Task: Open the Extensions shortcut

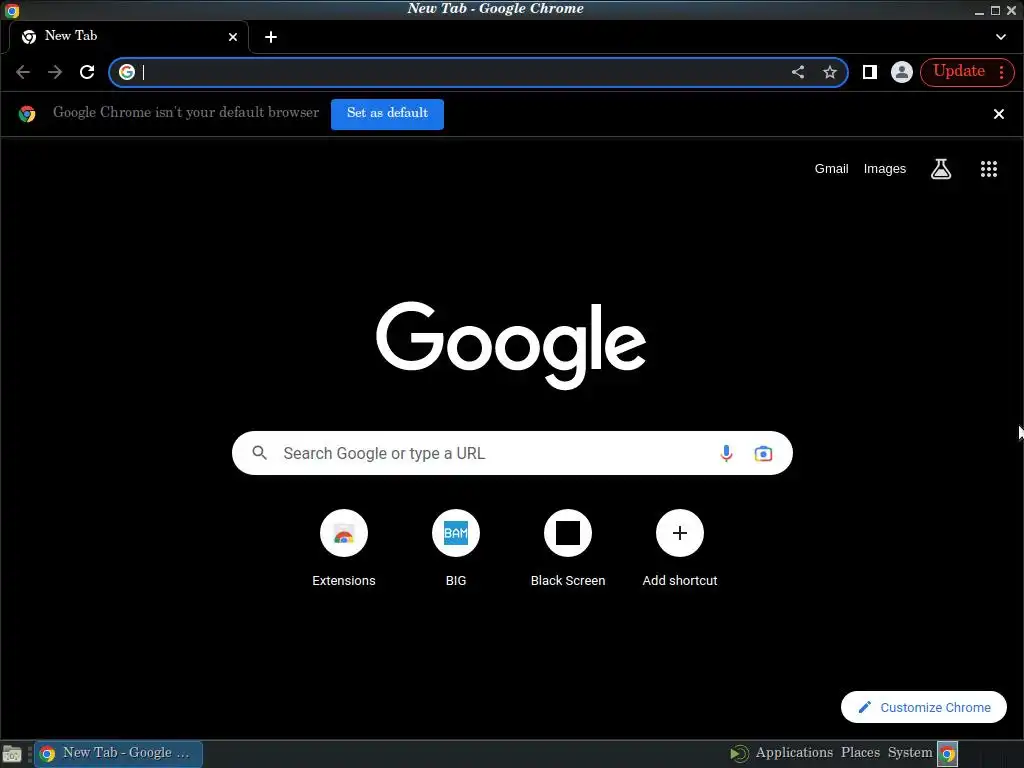Action: point(344,548)
